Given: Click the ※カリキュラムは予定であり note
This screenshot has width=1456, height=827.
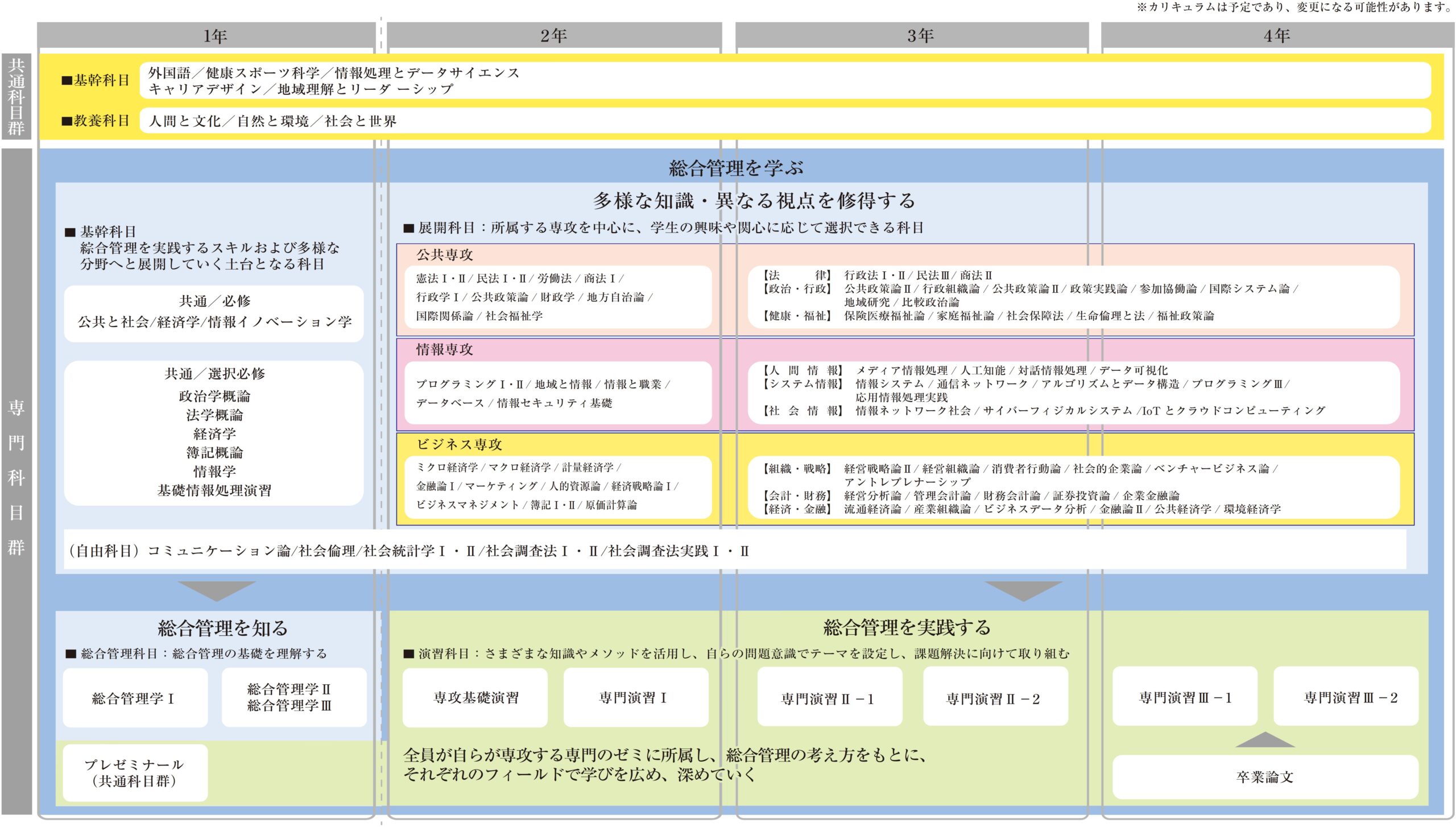Looking at the screenshot, I should coord(1294,7).
